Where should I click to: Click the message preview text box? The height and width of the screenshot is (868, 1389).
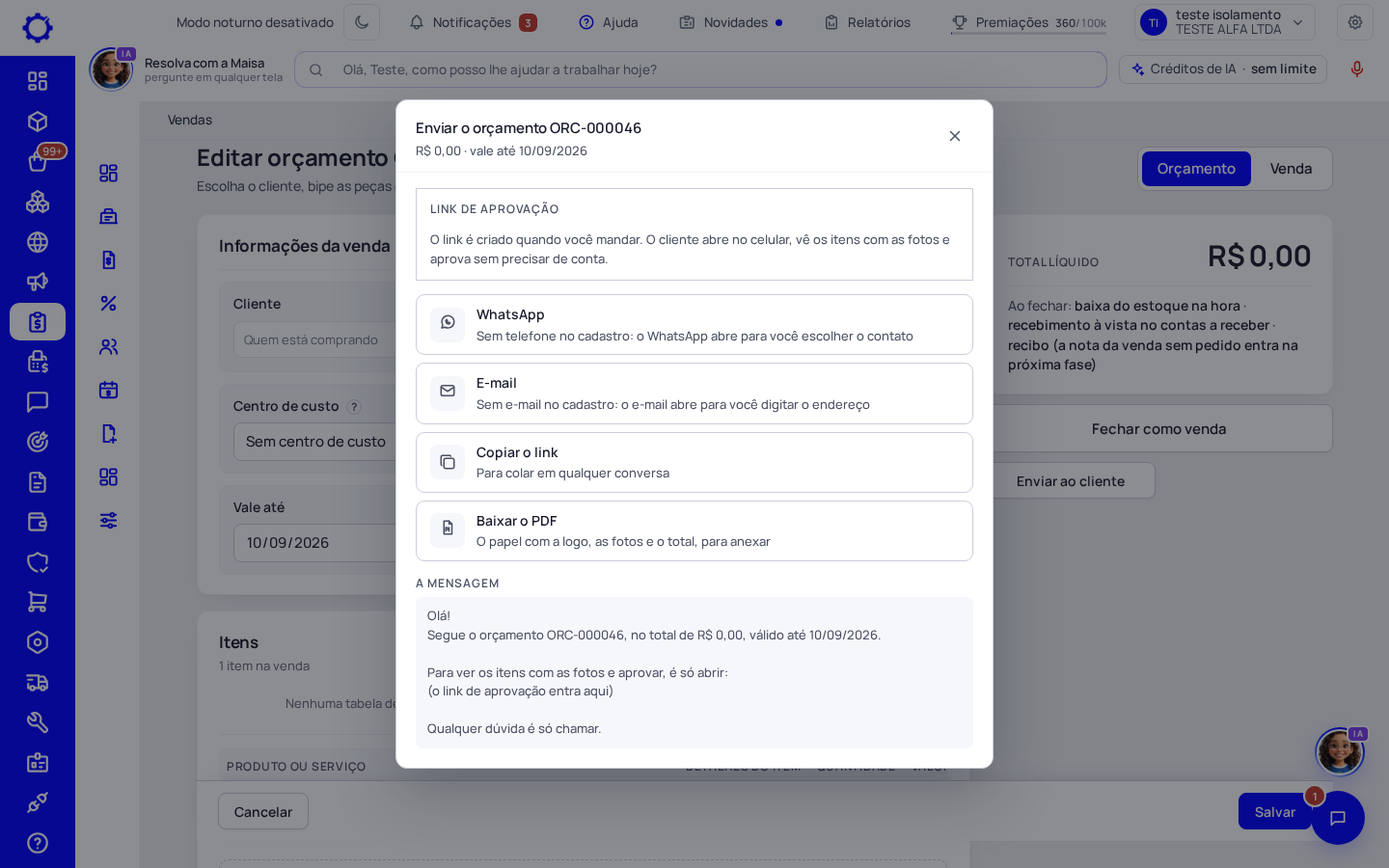tap(694, 672)
